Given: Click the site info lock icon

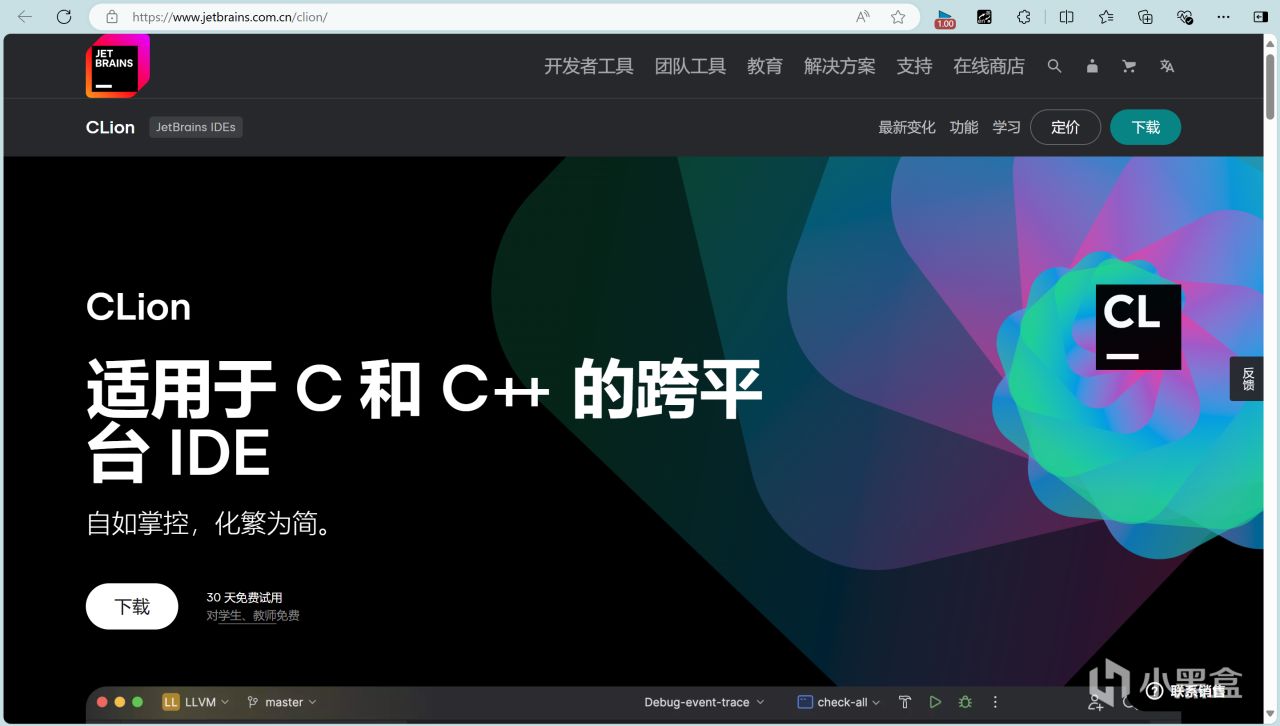Looking at the screenshot, I should 112,17.
